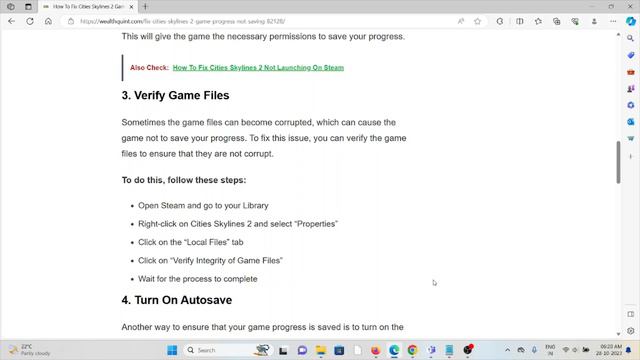Open the Favorites list
Screen dimensions: 640x360
(538, 21)
